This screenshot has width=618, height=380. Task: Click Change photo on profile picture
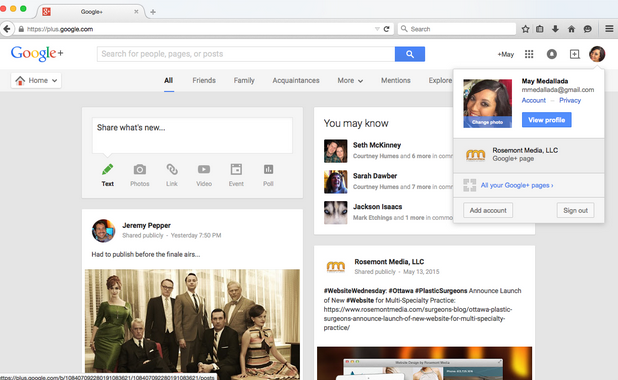coord(488,122)
